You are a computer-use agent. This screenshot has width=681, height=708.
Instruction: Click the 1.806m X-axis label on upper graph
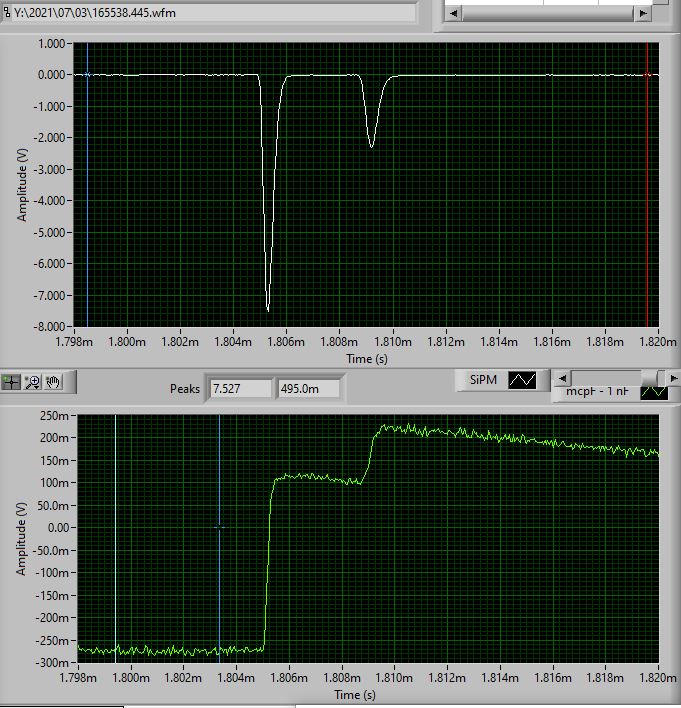286,342
